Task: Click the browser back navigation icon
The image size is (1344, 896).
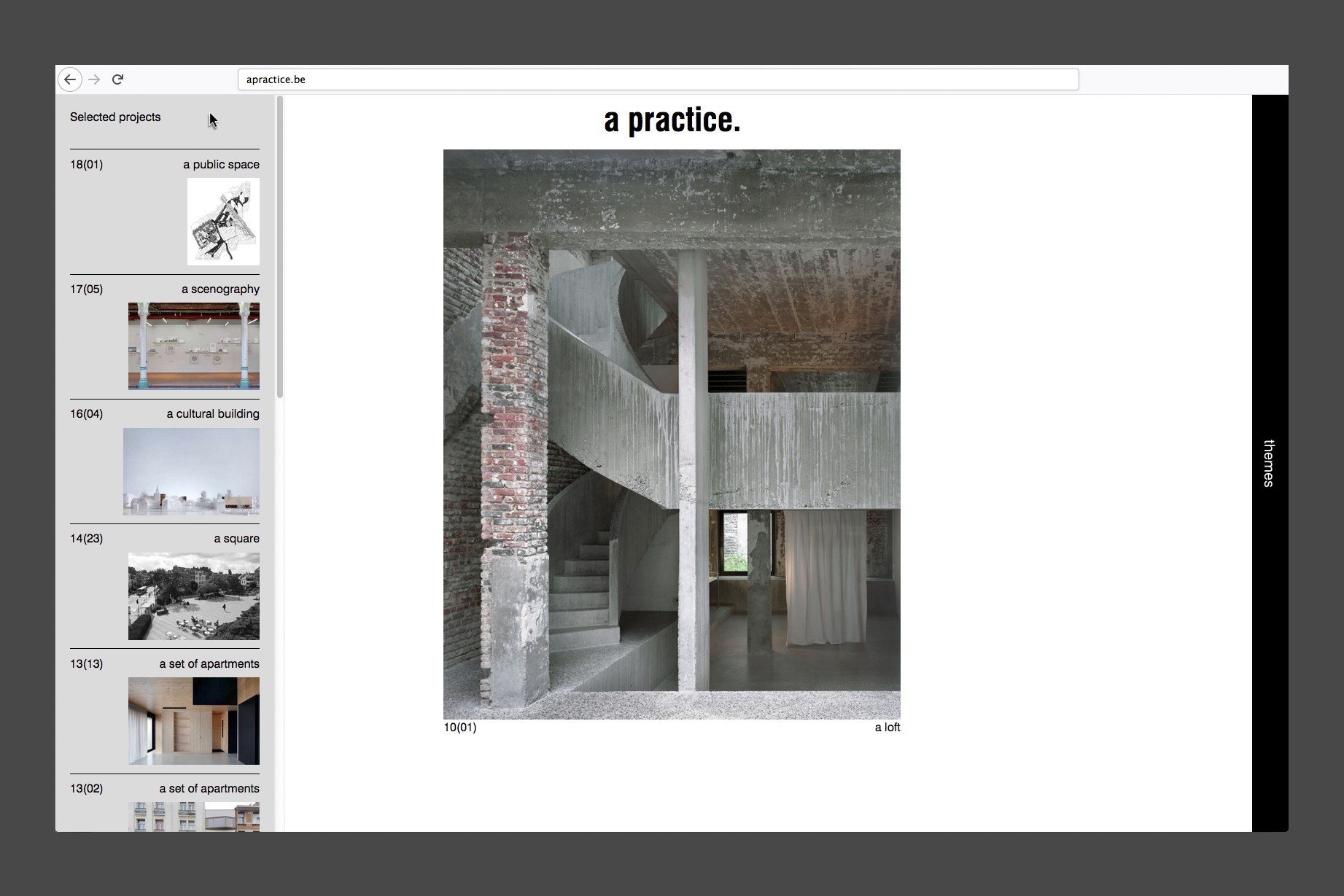Action: 70,79
